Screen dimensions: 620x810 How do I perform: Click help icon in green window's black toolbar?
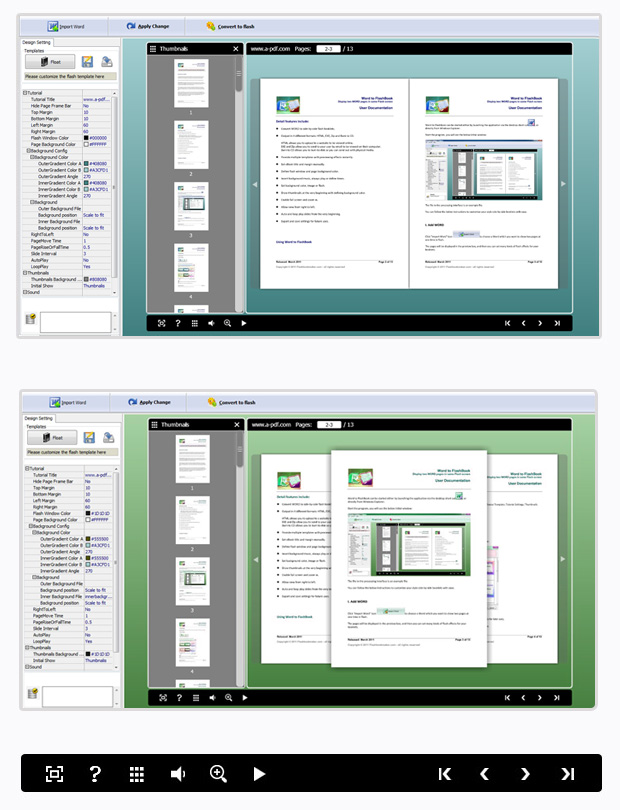(179, 698)
